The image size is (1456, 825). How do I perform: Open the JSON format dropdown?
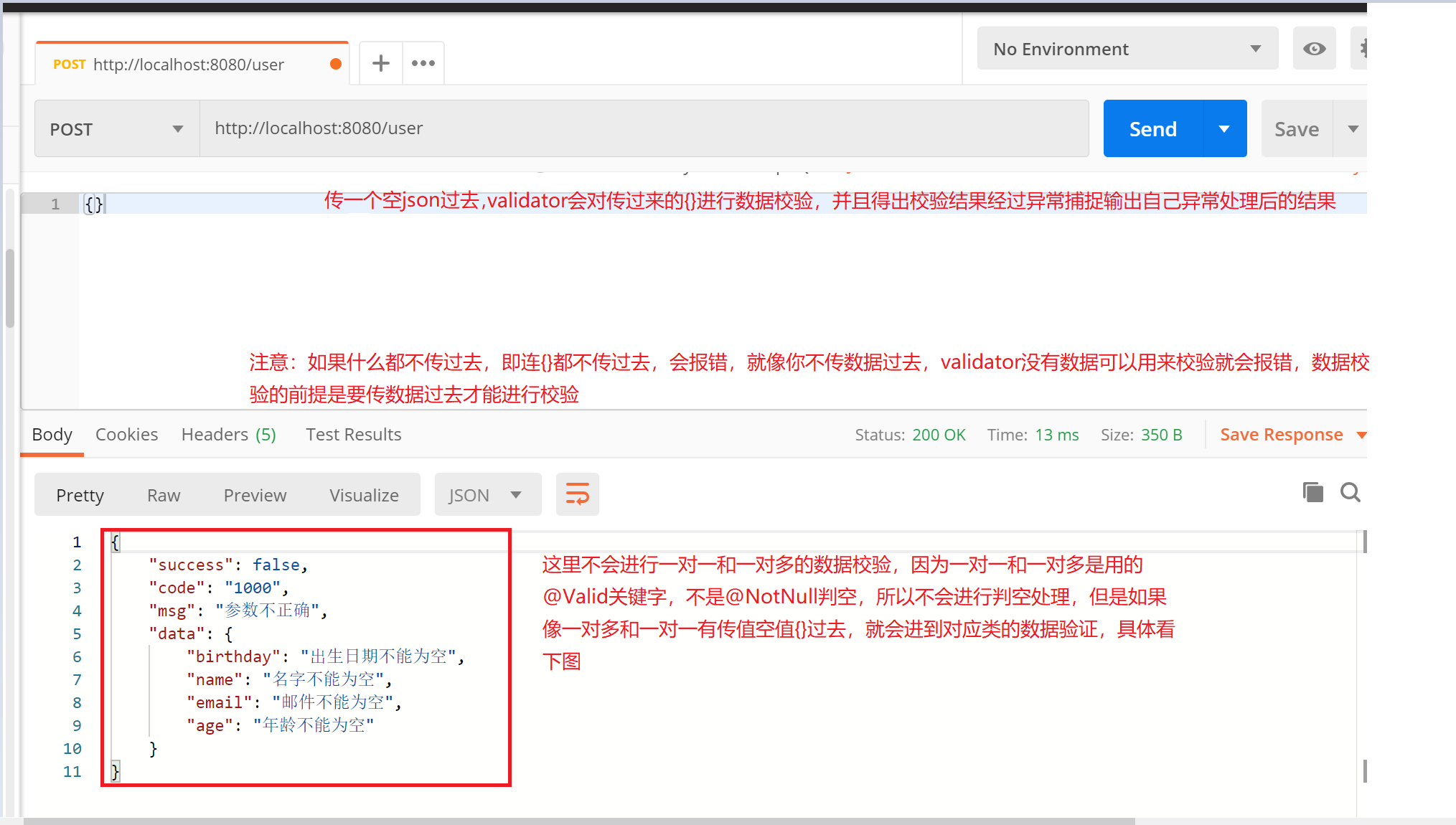[x=487, y=495]
